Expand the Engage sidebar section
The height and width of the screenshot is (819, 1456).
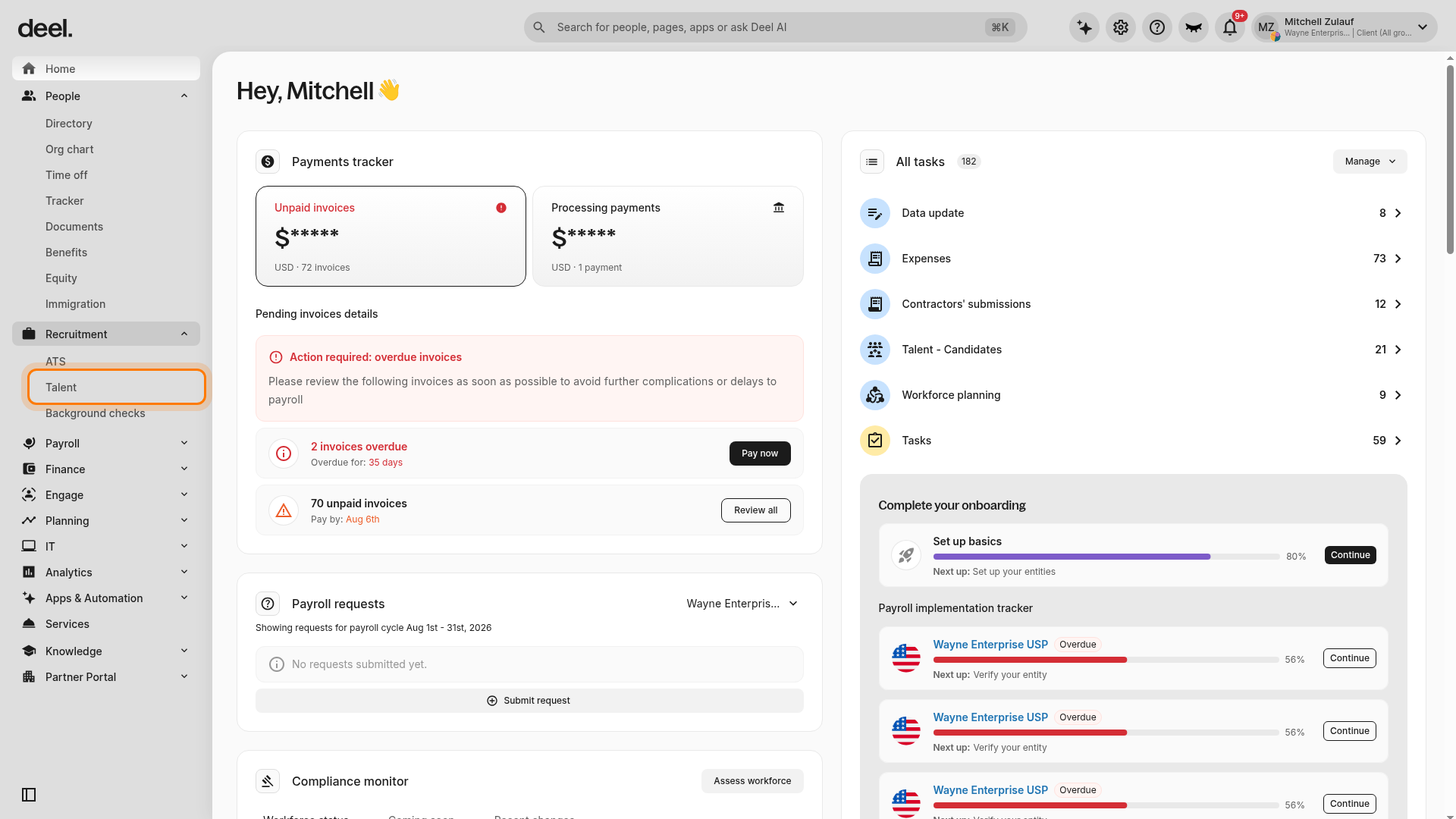pos(106,495)
